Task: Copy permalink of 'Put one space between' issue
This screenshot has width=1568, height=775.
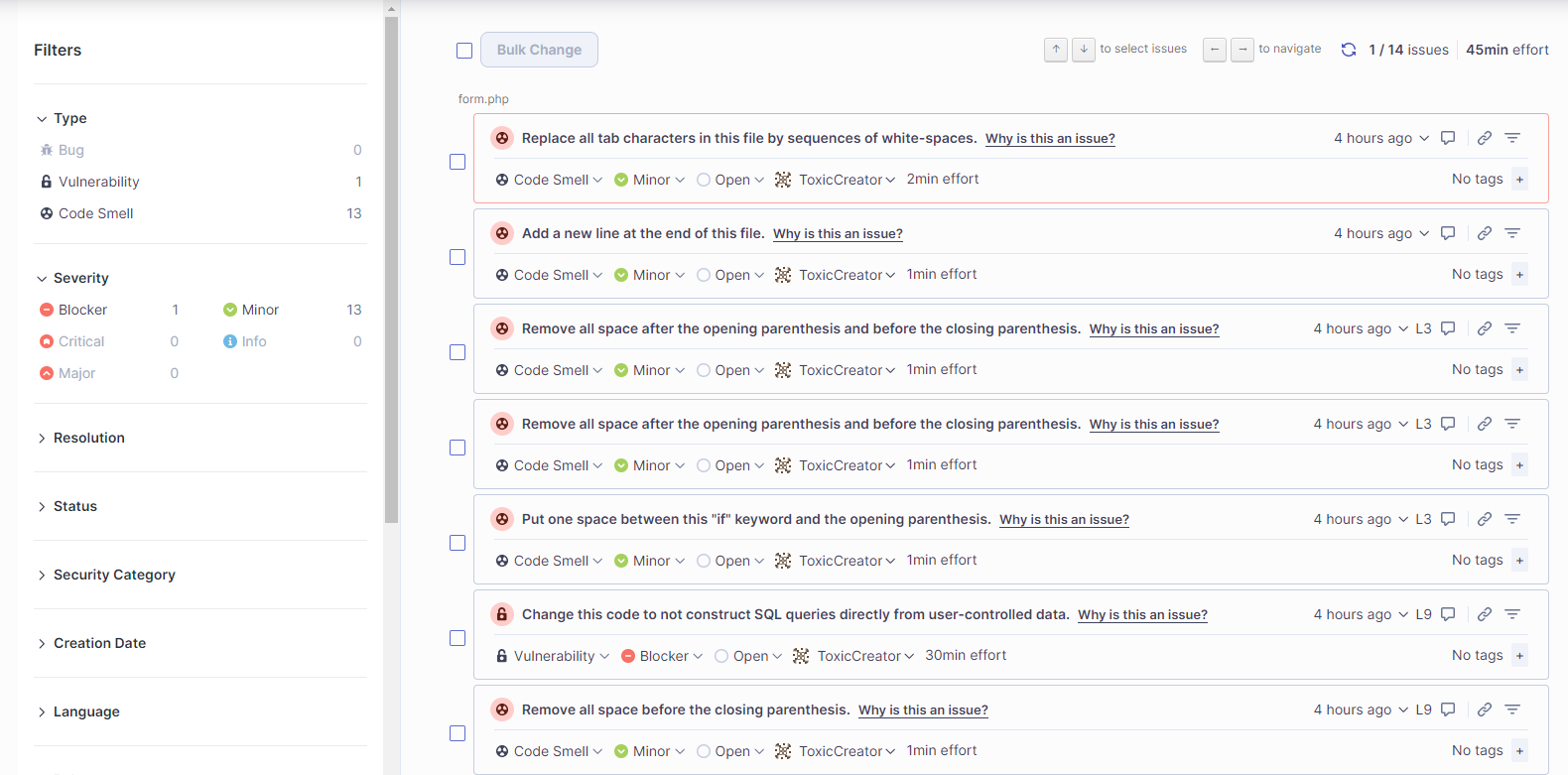Action: [1485, 519]
